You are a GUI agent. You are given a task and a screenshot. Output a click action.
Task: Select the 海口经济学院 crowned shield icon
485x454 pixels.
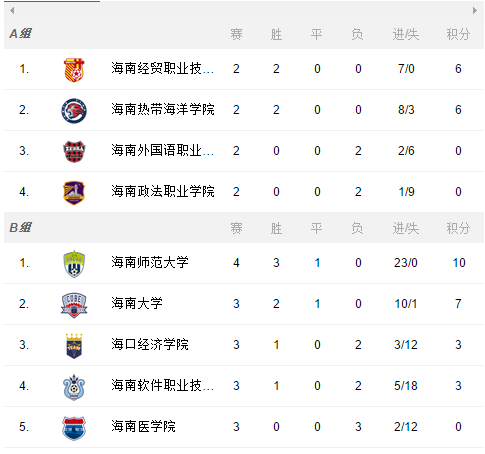click(74, 345)
